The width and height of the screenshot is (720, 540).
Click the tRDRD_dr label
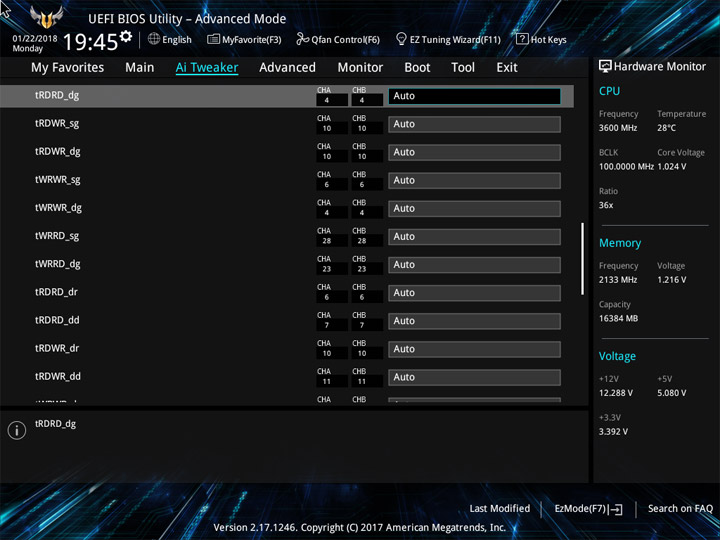coord(56,292)
